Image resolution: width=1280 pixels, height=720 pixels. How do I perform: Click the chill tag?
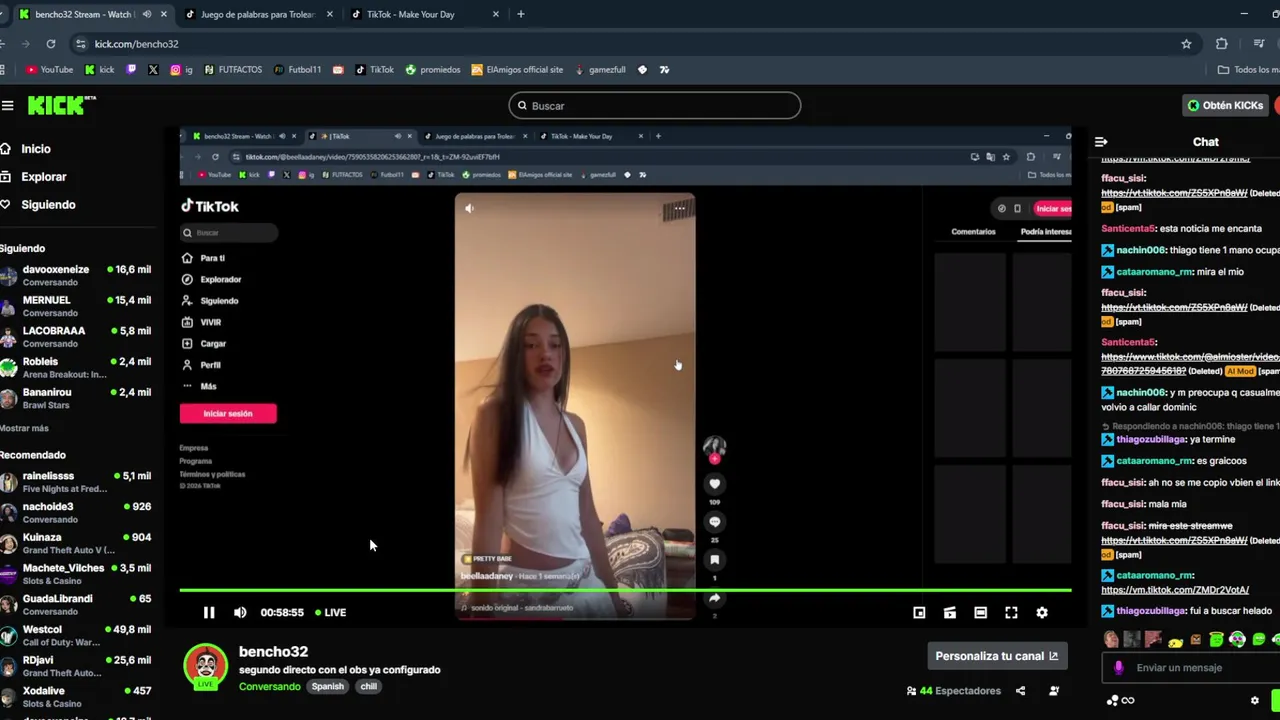click(368, 687)
